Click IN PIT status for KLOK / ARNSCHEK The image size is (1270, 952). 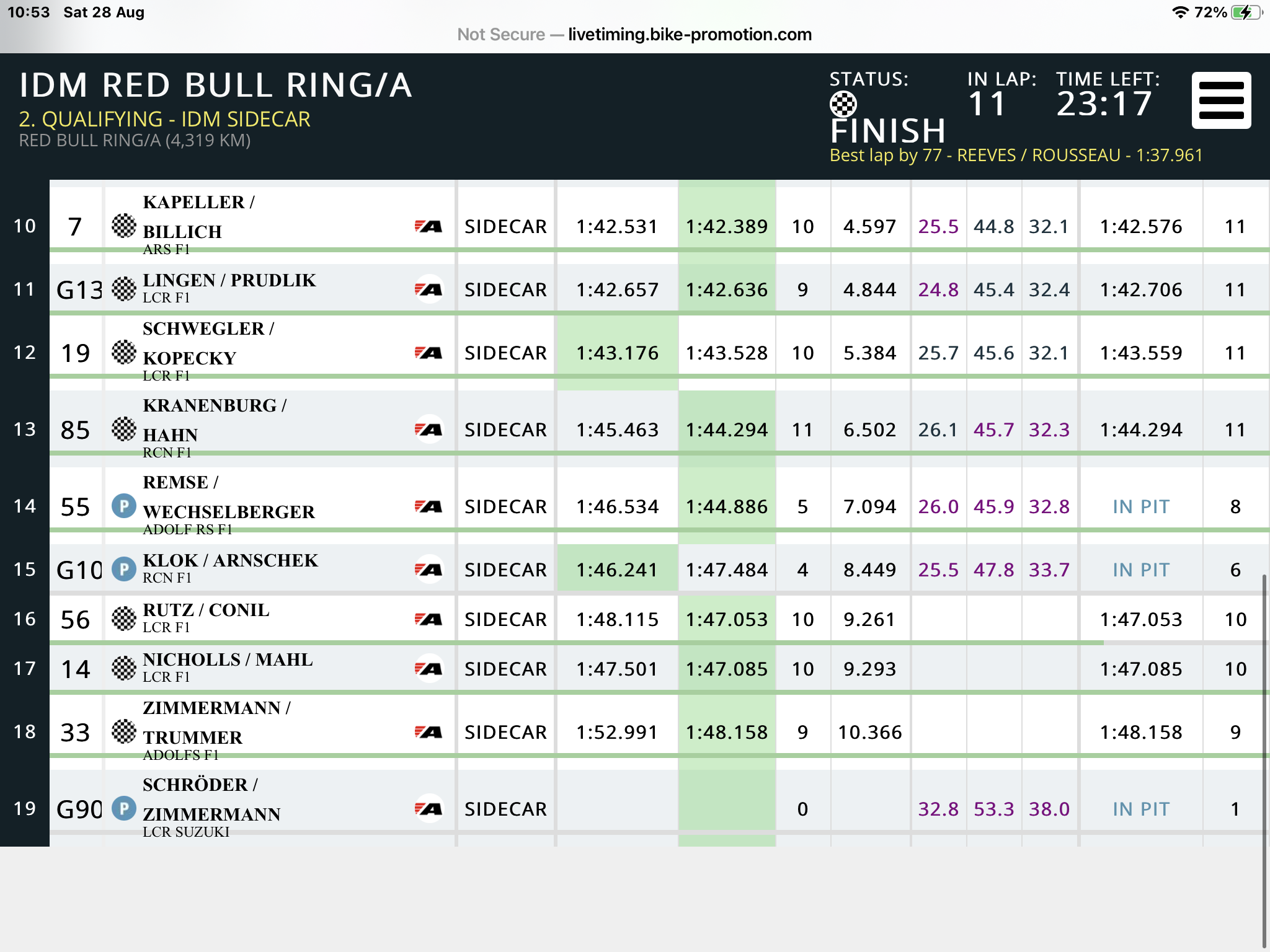[x=1141, y=570]
